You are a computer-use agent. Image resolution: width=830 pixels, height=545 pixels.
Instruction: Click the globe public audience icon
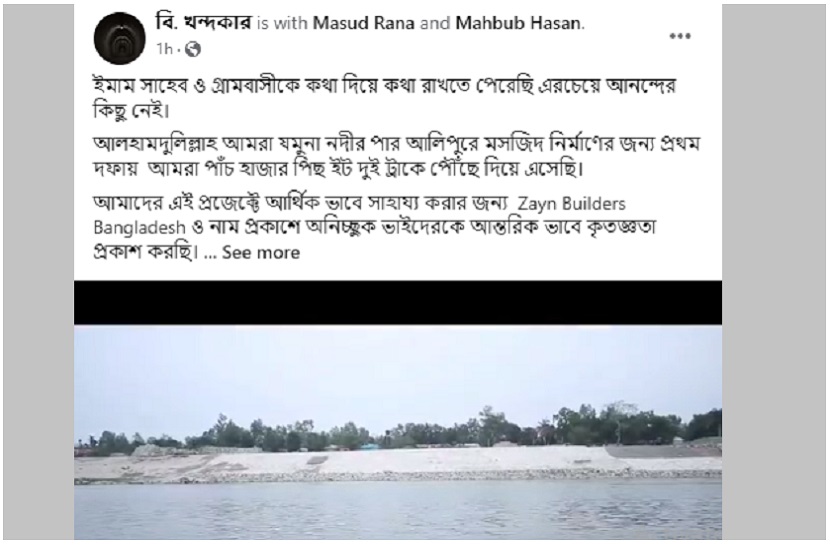(193, 49)
